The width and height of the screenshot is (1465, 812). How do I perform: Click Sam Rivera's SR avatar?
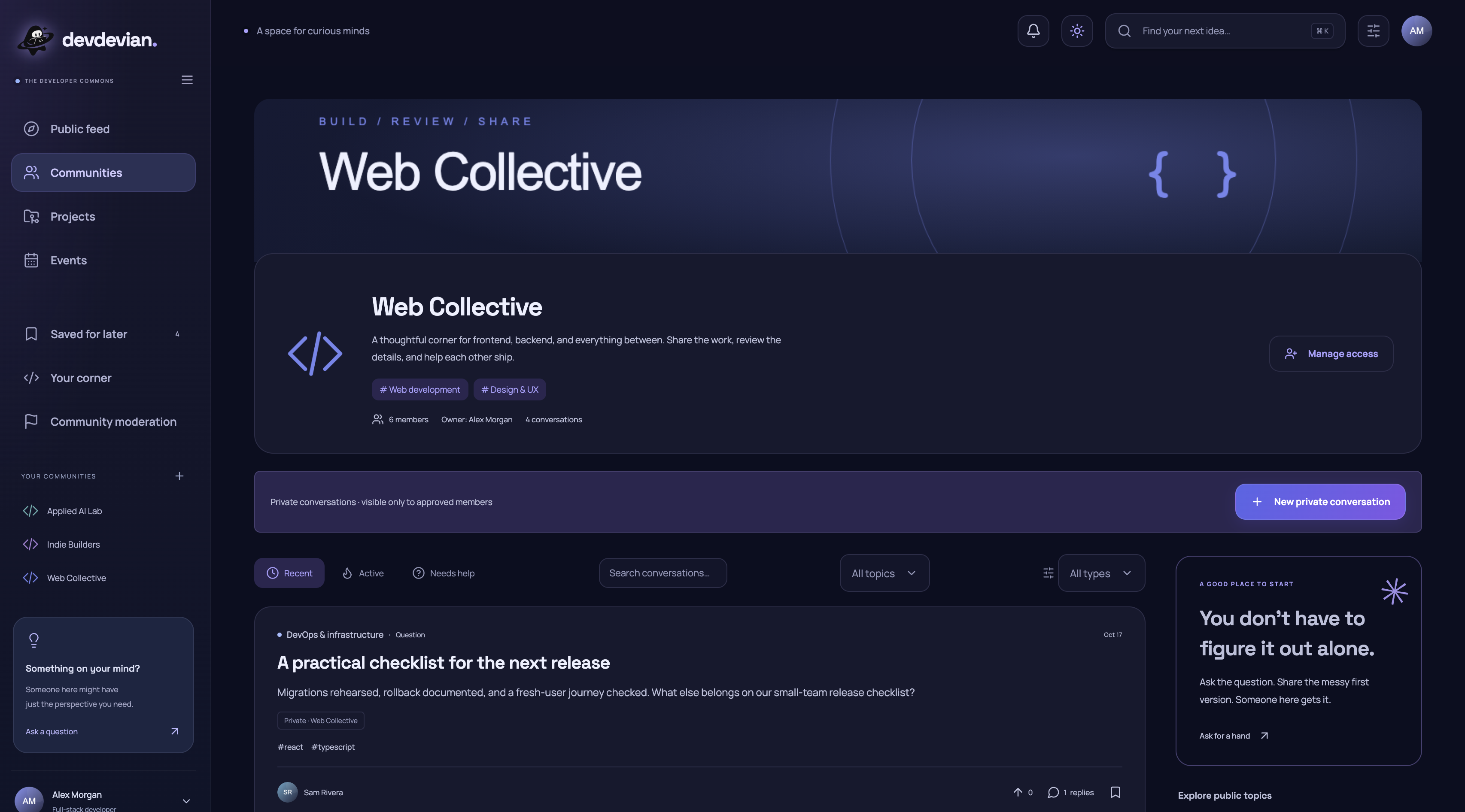[287, 792]
